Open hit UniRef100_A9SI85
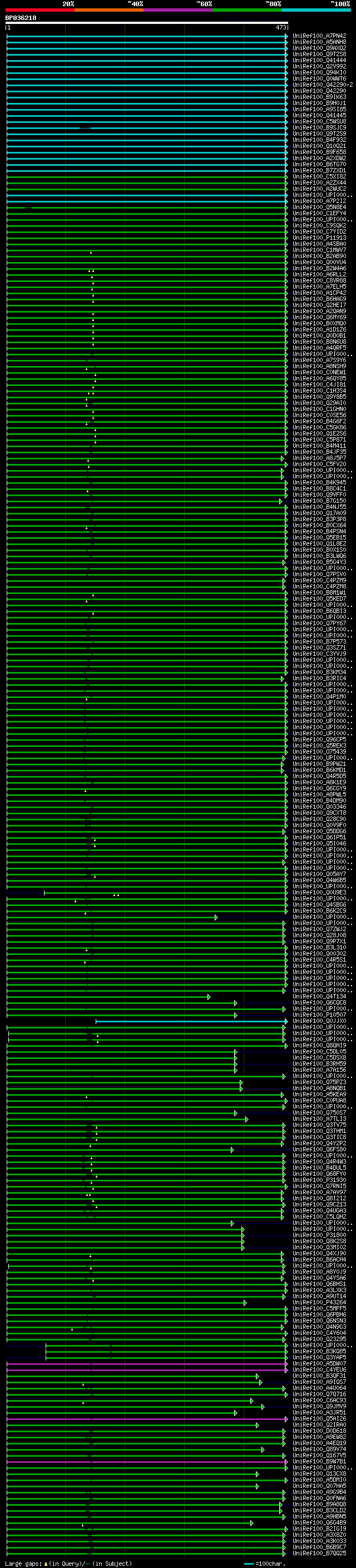 coord(319,110)
